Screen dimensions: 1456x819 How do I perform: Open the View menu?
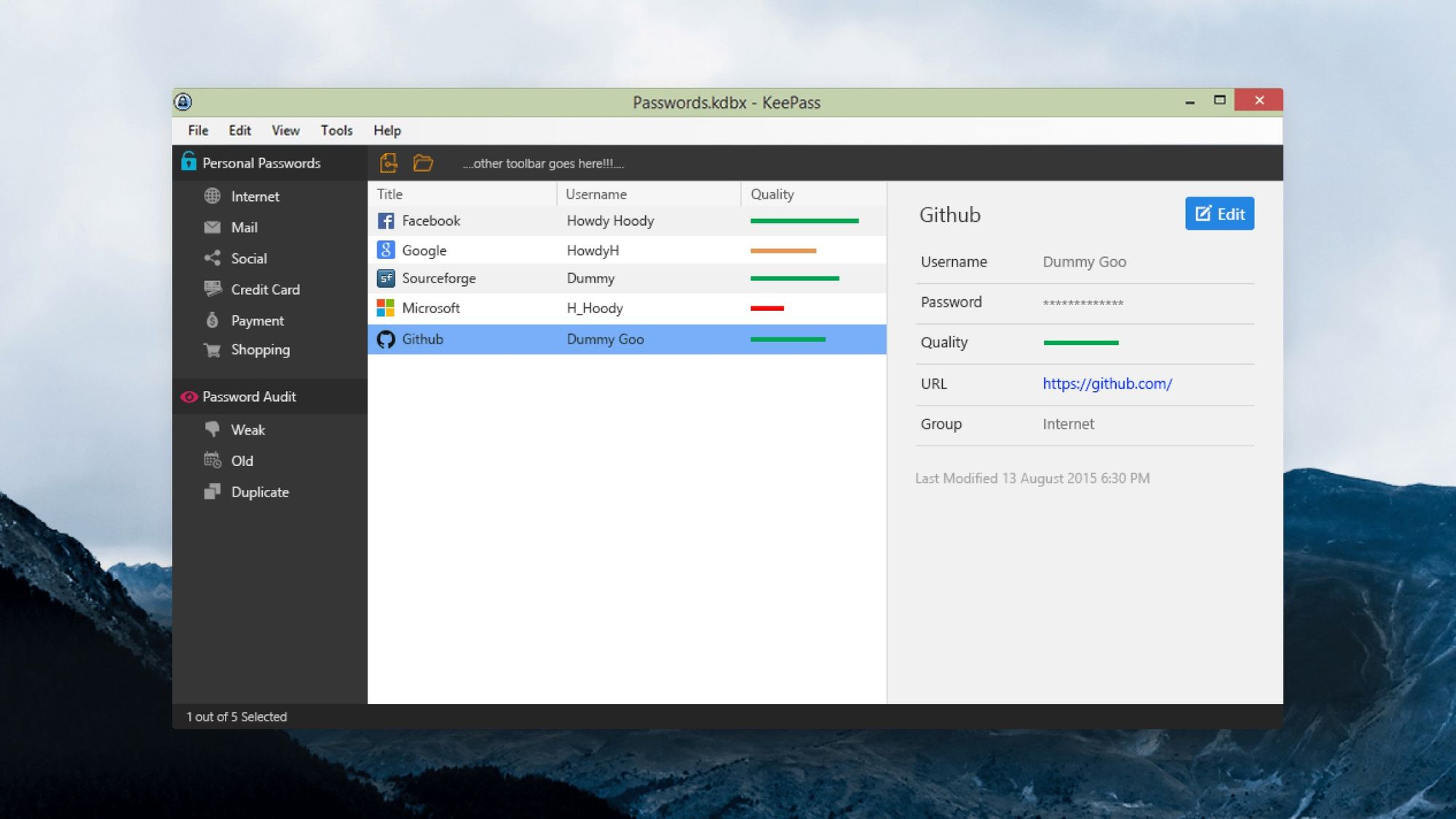(285, 130)
